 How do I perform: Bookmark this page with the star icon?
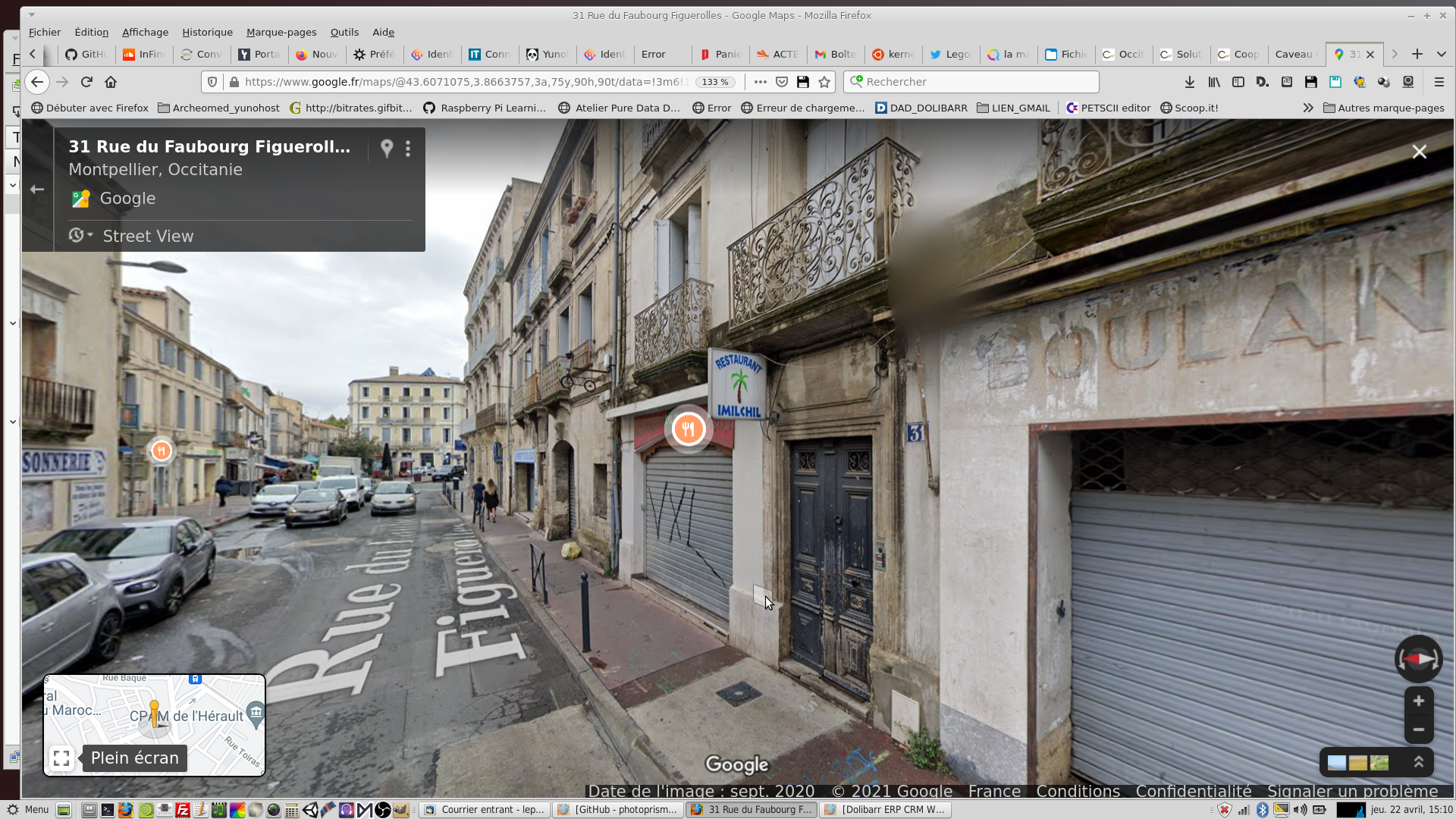[x=824, y=82]
